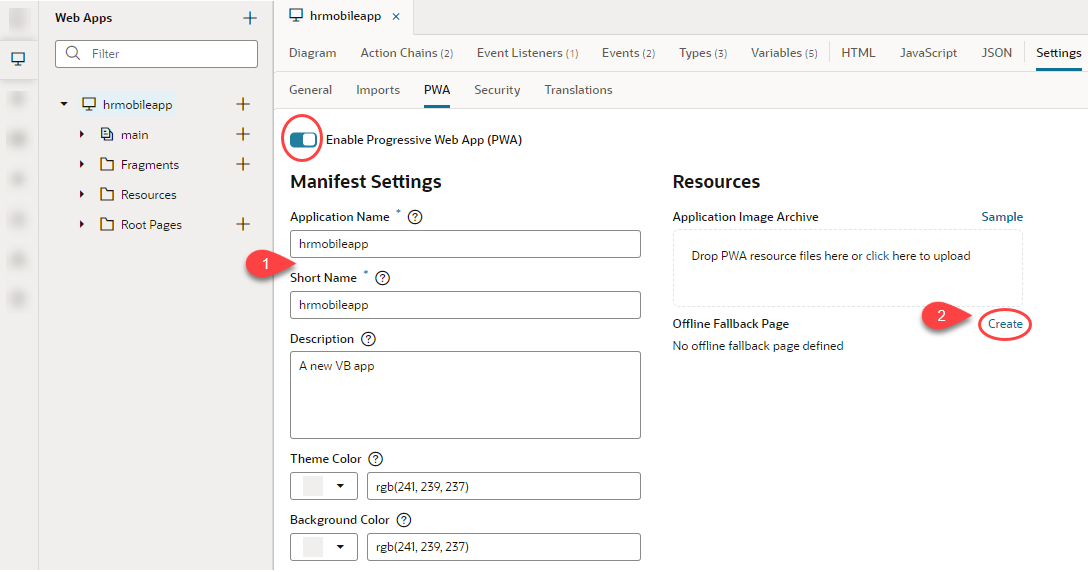Expand the Resources folder node
This screenshot has width=1088, height=572.
[x=82, y=194]
